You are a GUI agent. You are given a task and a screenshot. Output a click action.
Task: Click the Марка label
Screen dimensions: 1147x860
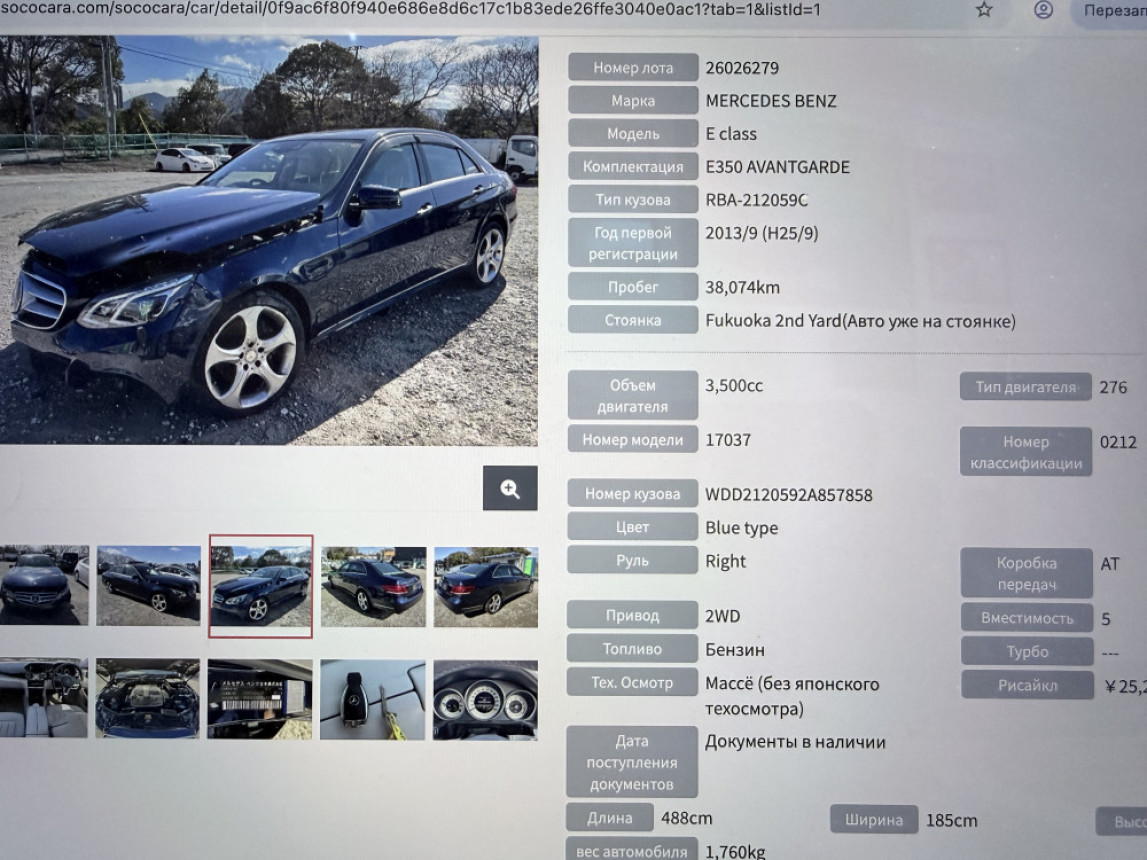click(x=633, y=100)
